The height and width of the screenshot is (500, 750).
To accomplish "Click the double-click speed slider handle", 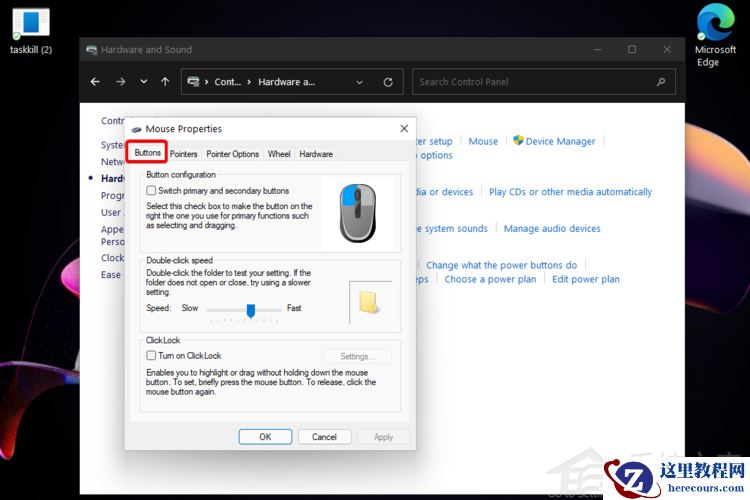I will [x=251, y=310].
